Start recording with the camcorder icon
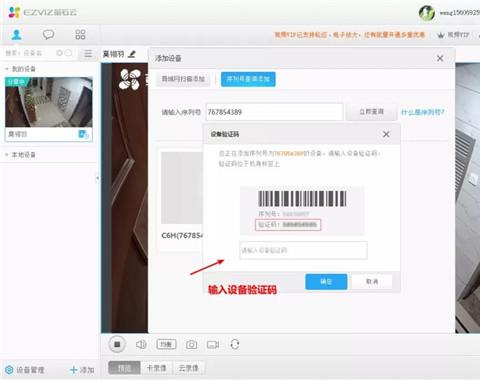 point(213,345)
